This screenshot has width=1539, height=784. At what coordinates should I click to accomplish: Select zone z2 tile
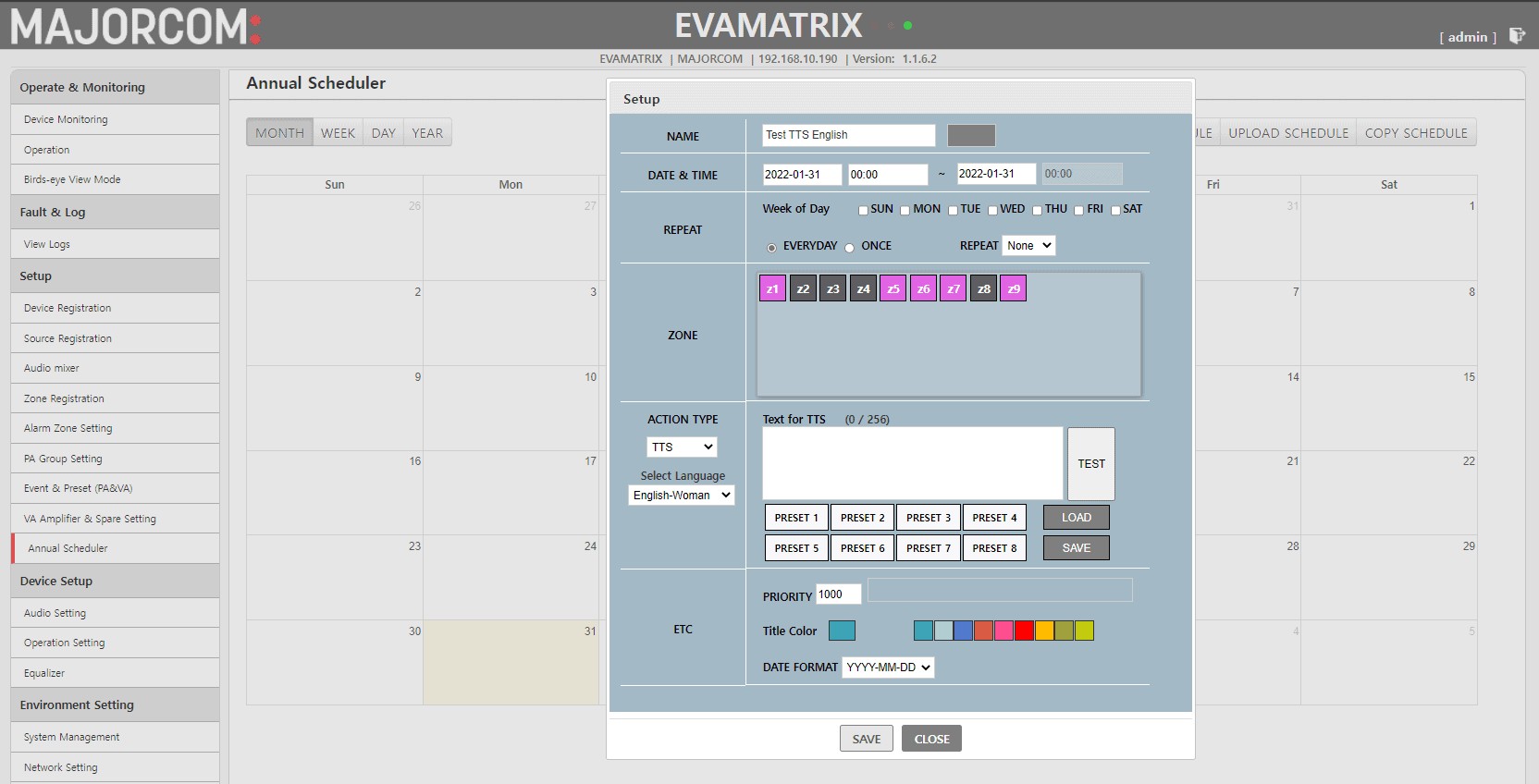click(x=803, y=288)
